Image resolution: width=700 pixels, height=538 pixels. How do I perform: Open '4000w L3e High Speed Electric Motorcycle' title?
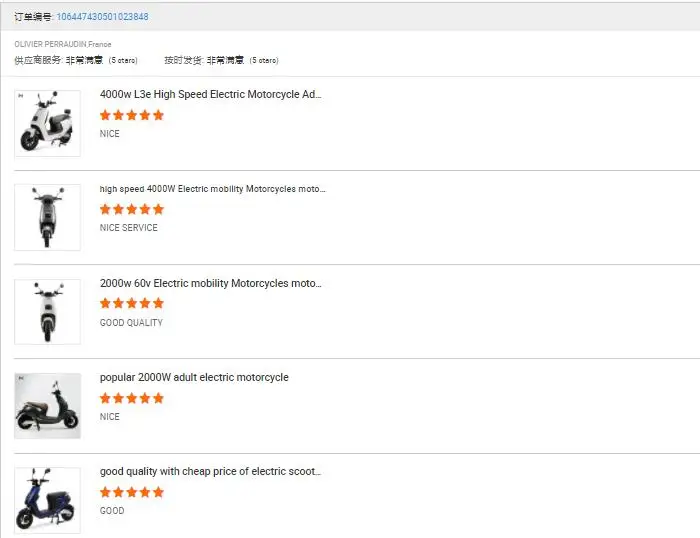pos(210,95)
